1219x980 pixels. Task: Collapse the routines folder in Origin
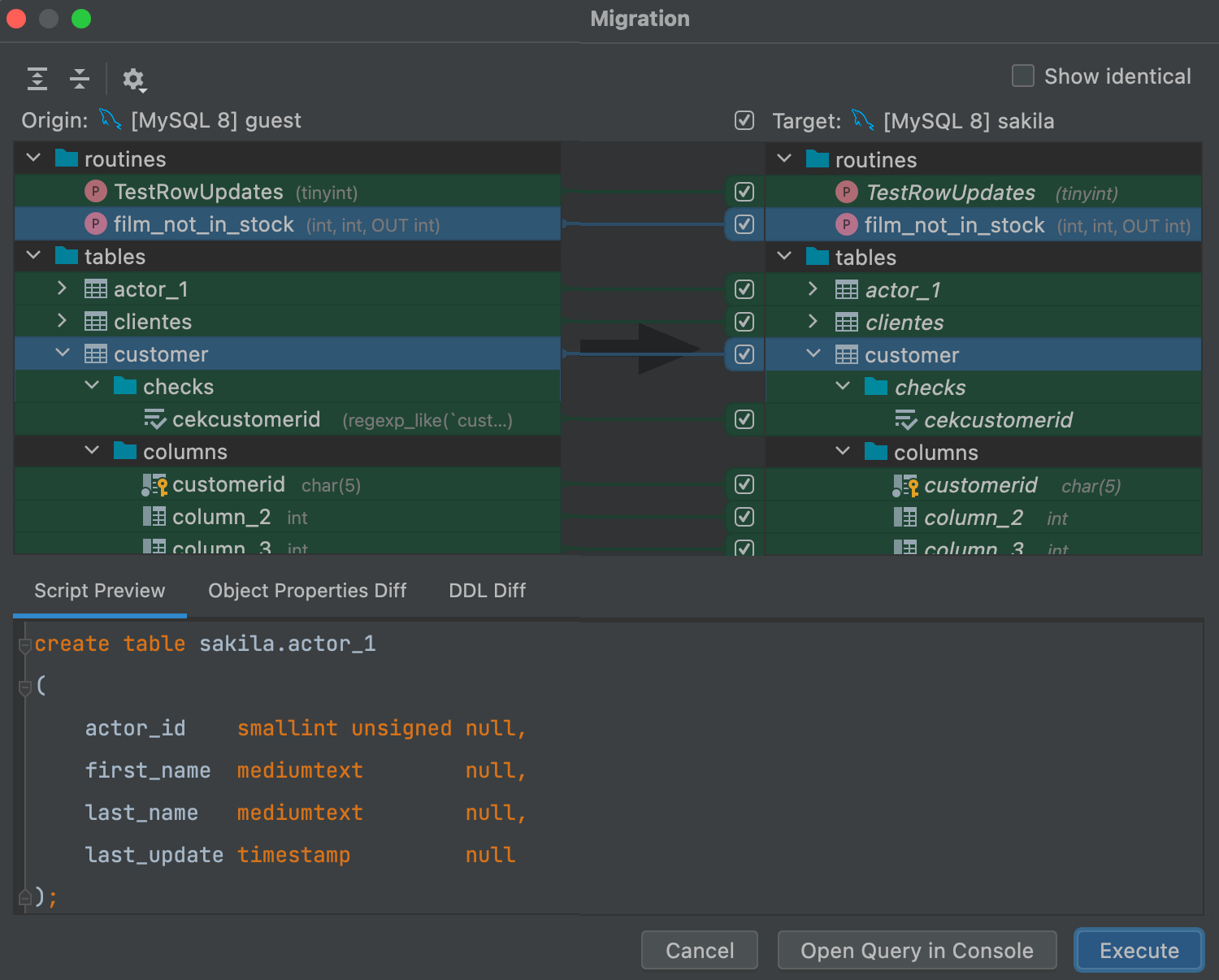33,158
